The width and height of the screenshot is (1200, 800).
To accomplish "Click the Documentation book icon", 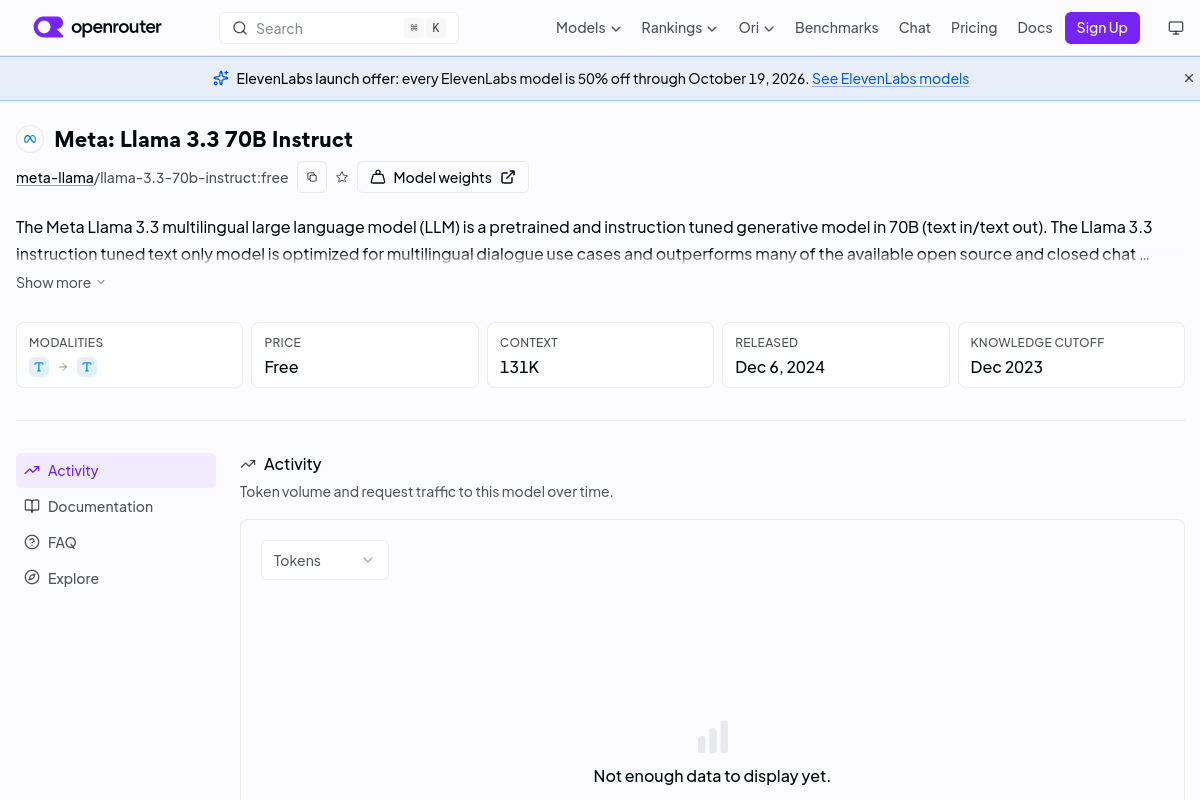I will point(32,506).
